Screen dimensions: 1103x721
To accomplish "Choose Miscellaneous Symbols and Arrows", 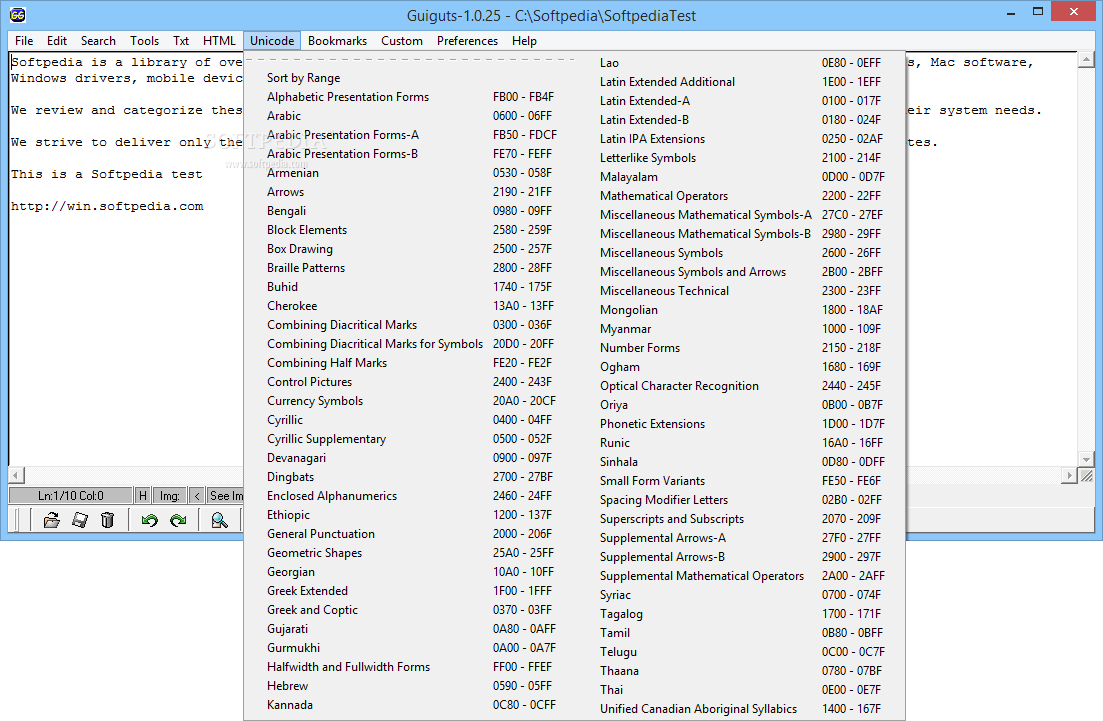I will [741, 272].
